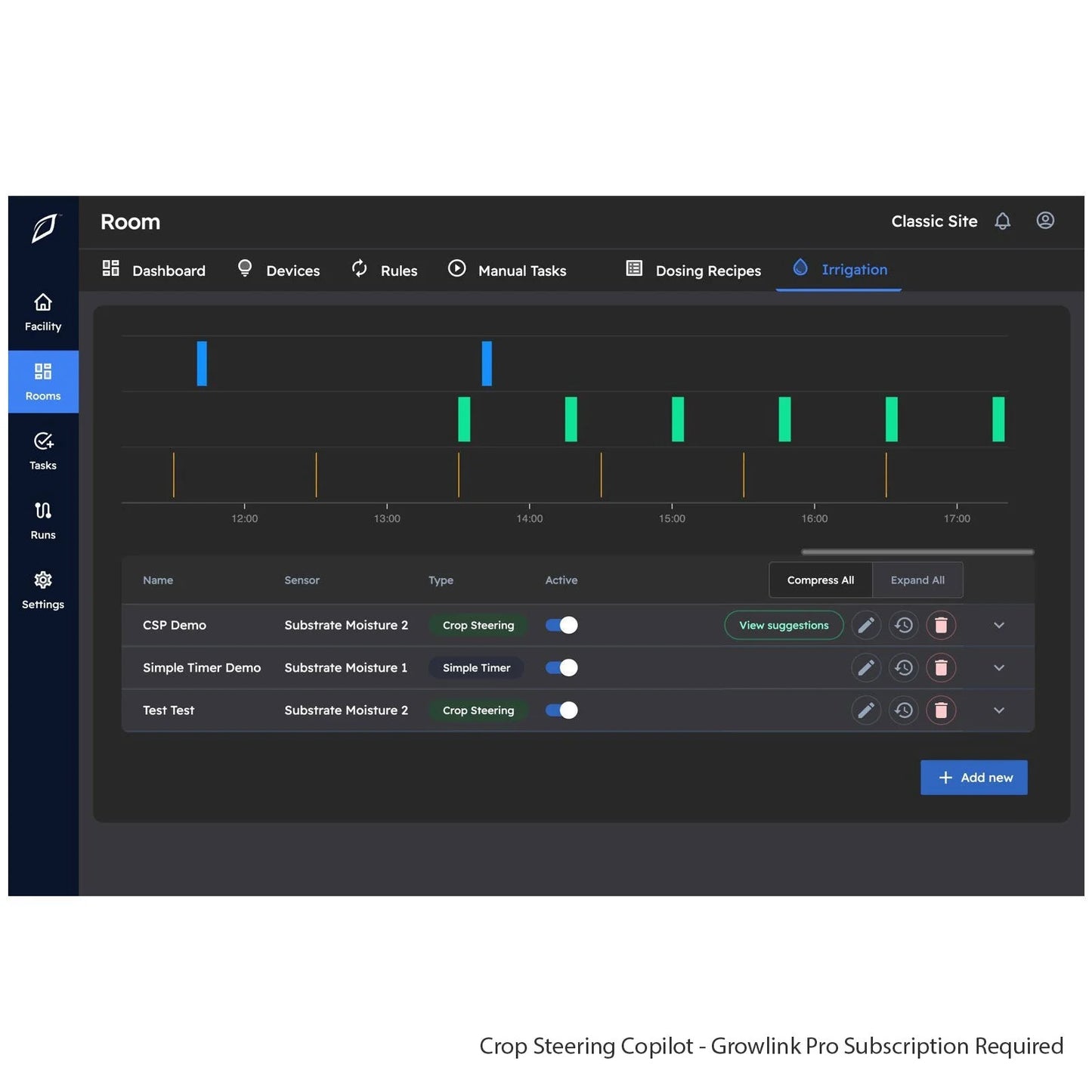Image resolution: width=1092 pixels, height=1092 pixels.
Task: Click the Add new button
Action: 974,777
